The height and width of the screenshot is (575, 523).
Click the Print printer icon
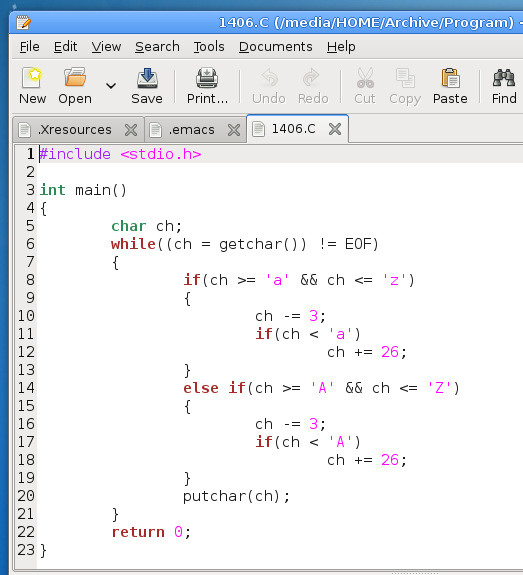207,77
